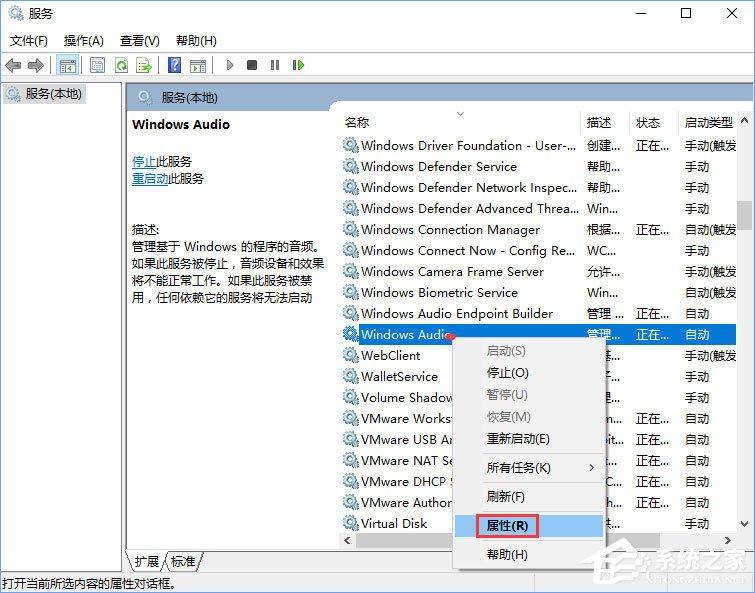Screen dimensions: 755x593
Task: Sort by the 名称 column header
Action: coord(460,122)
